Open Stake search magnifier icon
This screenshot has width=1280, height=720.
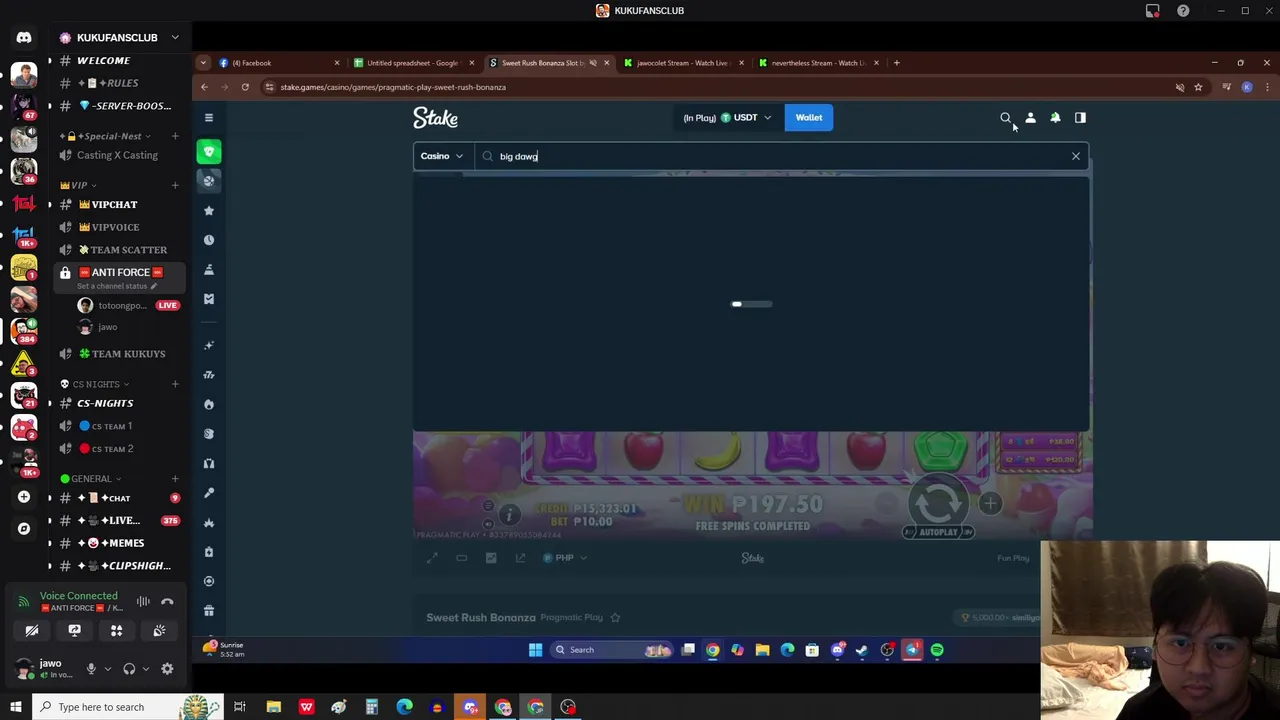[1005, 118]
